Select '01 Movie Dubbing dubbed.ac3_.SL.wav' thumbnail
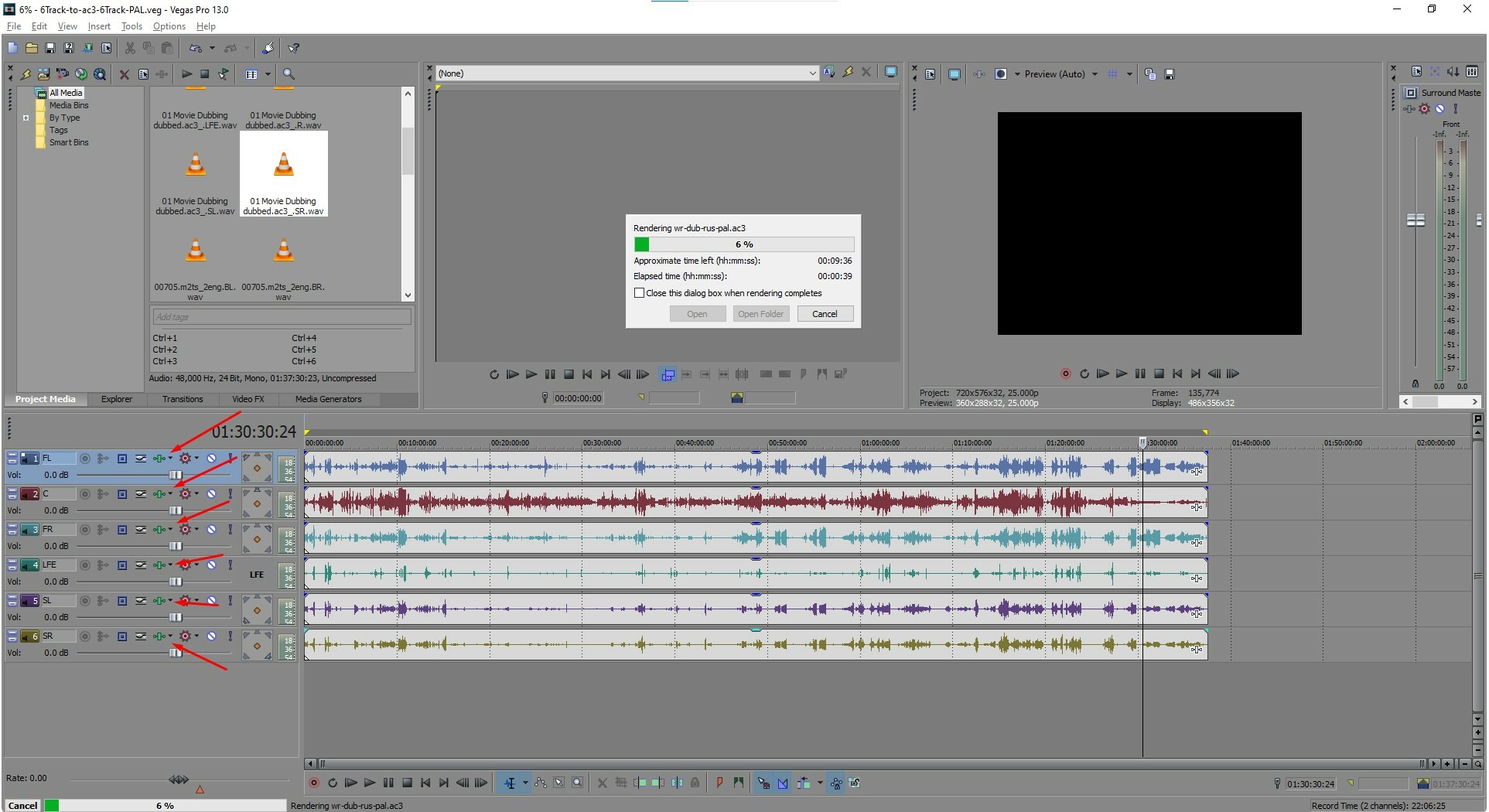1489x812 pixels. [x=195, y=175]
